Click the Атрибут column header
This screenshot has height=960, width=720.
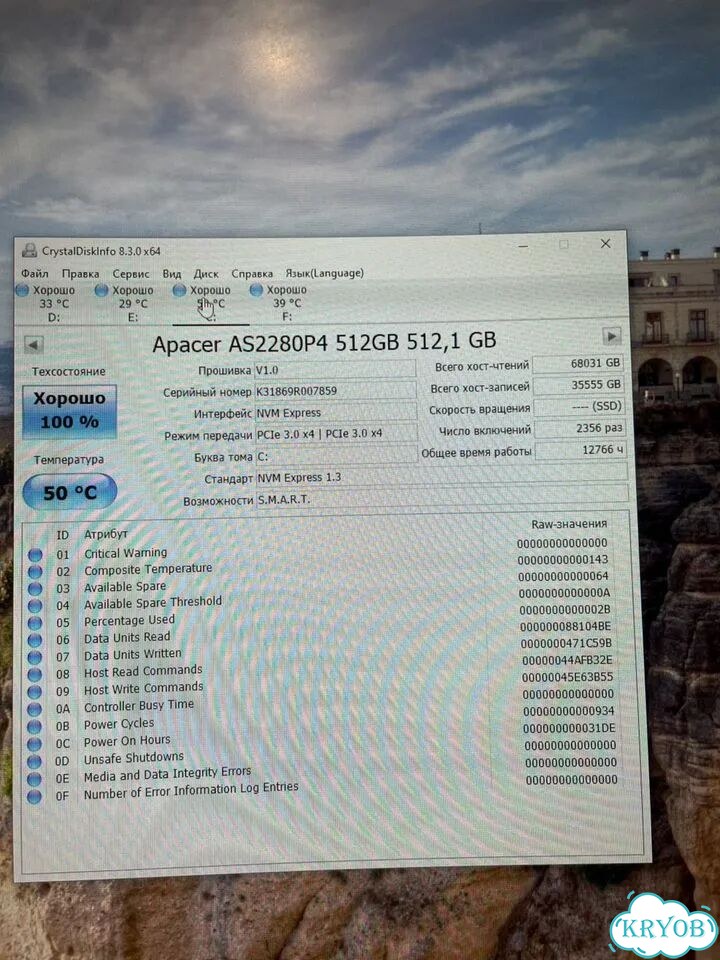click(x=105, y=534)
